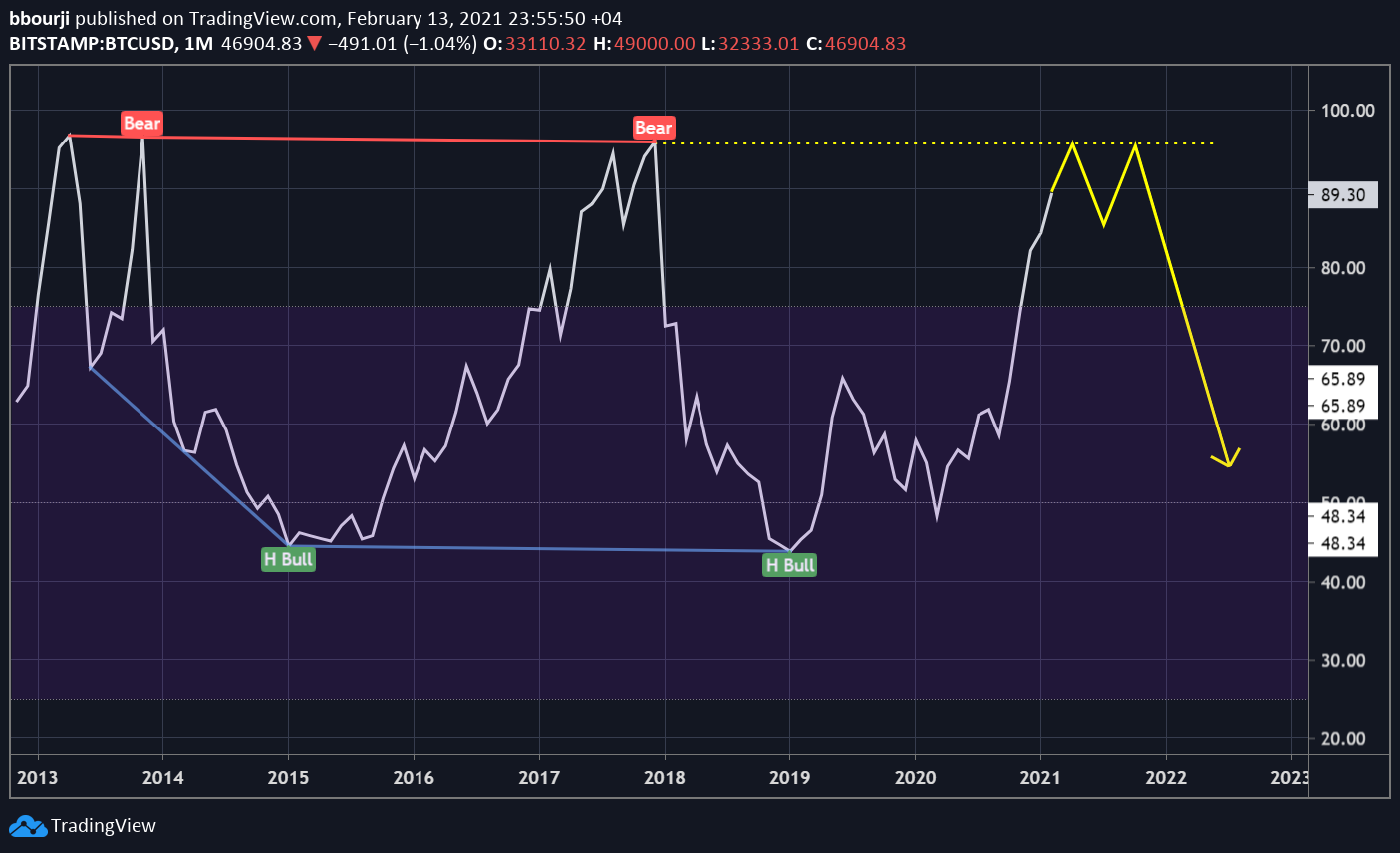Click the upper 48.34 axis label
Viewport: 1400px width, 853px height.
pyautogui.click(x=1343, y=517)
